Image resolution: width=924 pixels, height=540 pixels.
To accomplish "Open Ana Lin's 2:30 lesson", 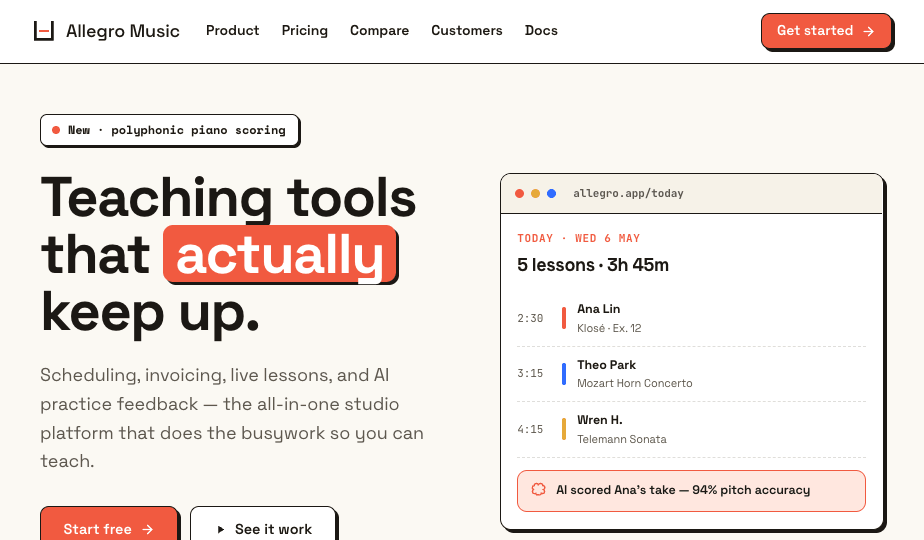I will tap(691, 318).
